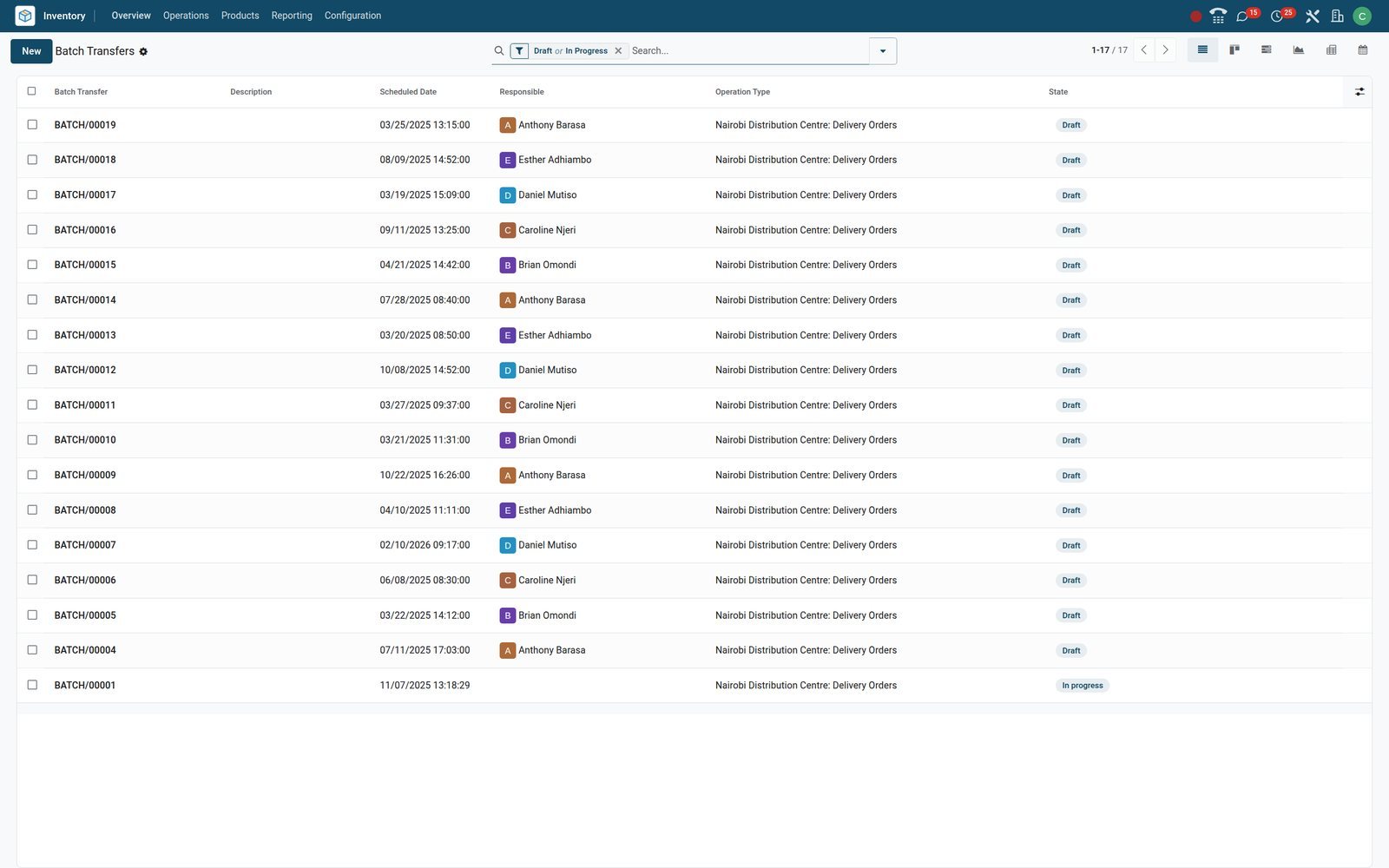1389x868 pixels.
Task: Select checkbox for BATCH/00012
Action: click(x=32, y=370)
